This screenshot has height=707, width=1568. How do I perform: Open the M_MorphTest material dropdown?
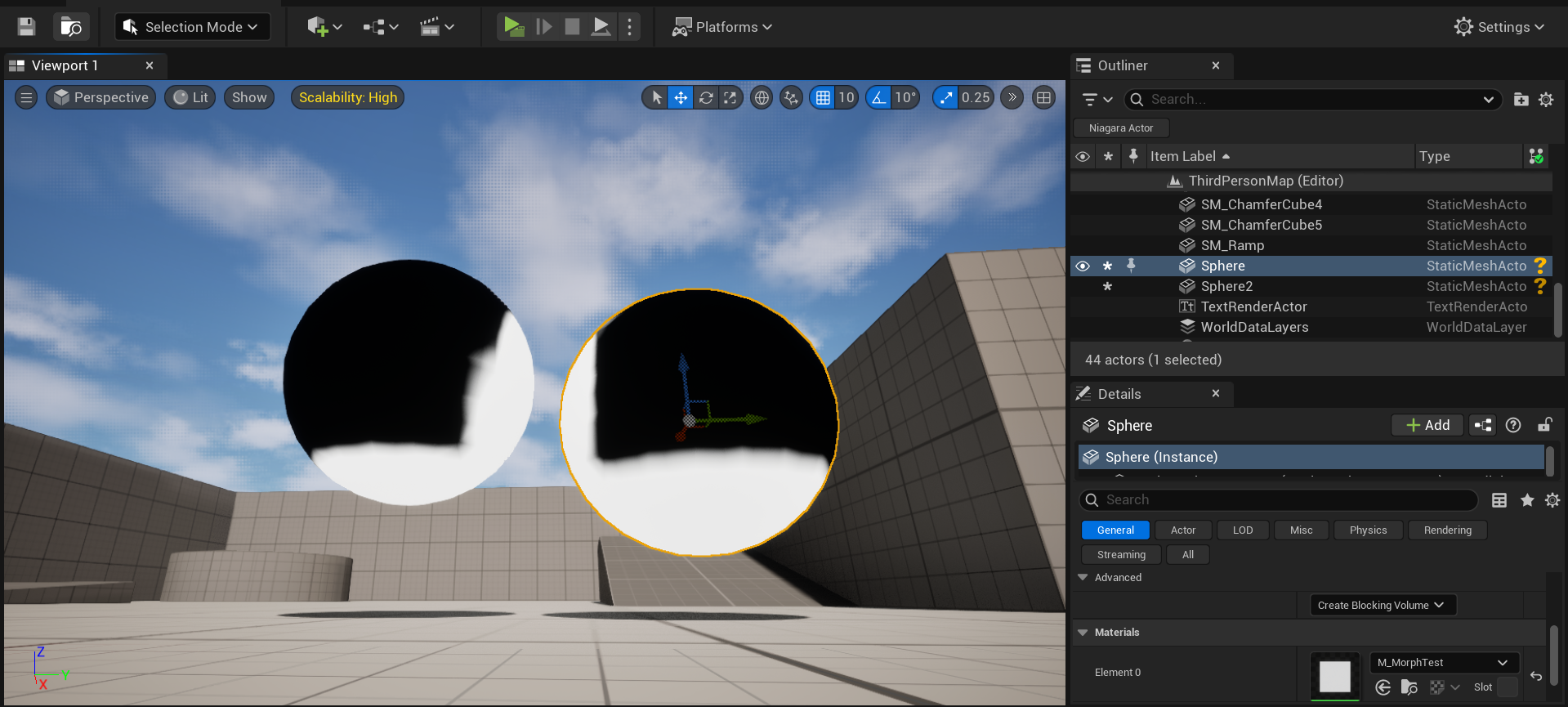coord(1443,663)
